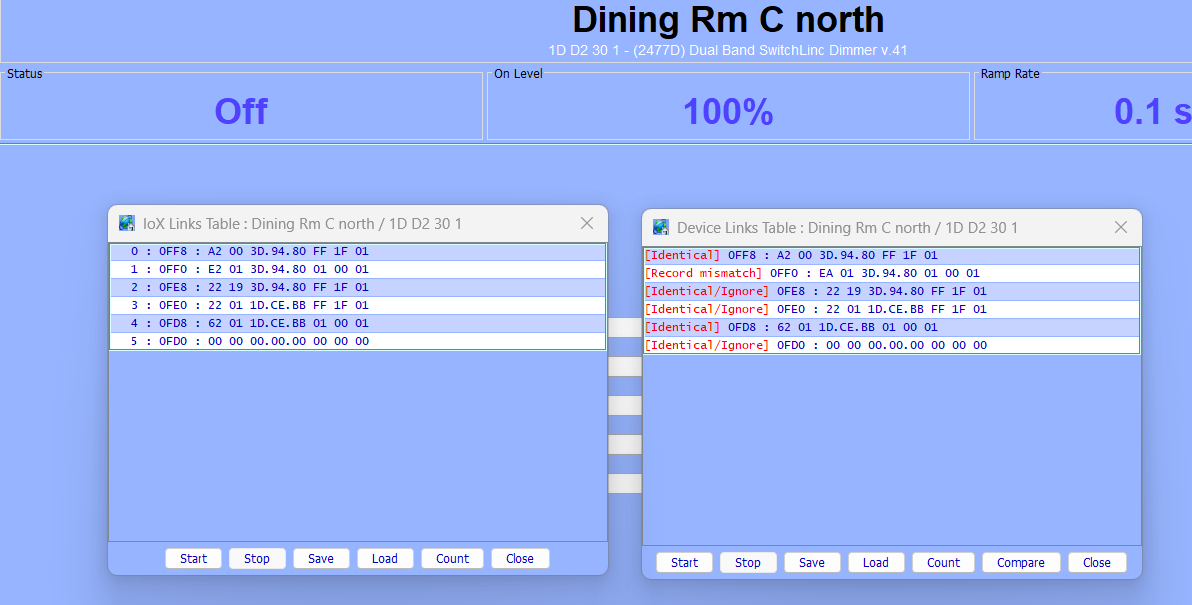Click Stop in the IoX Links Table
This screenshot has height=605, width=1192.
[257, 559]
